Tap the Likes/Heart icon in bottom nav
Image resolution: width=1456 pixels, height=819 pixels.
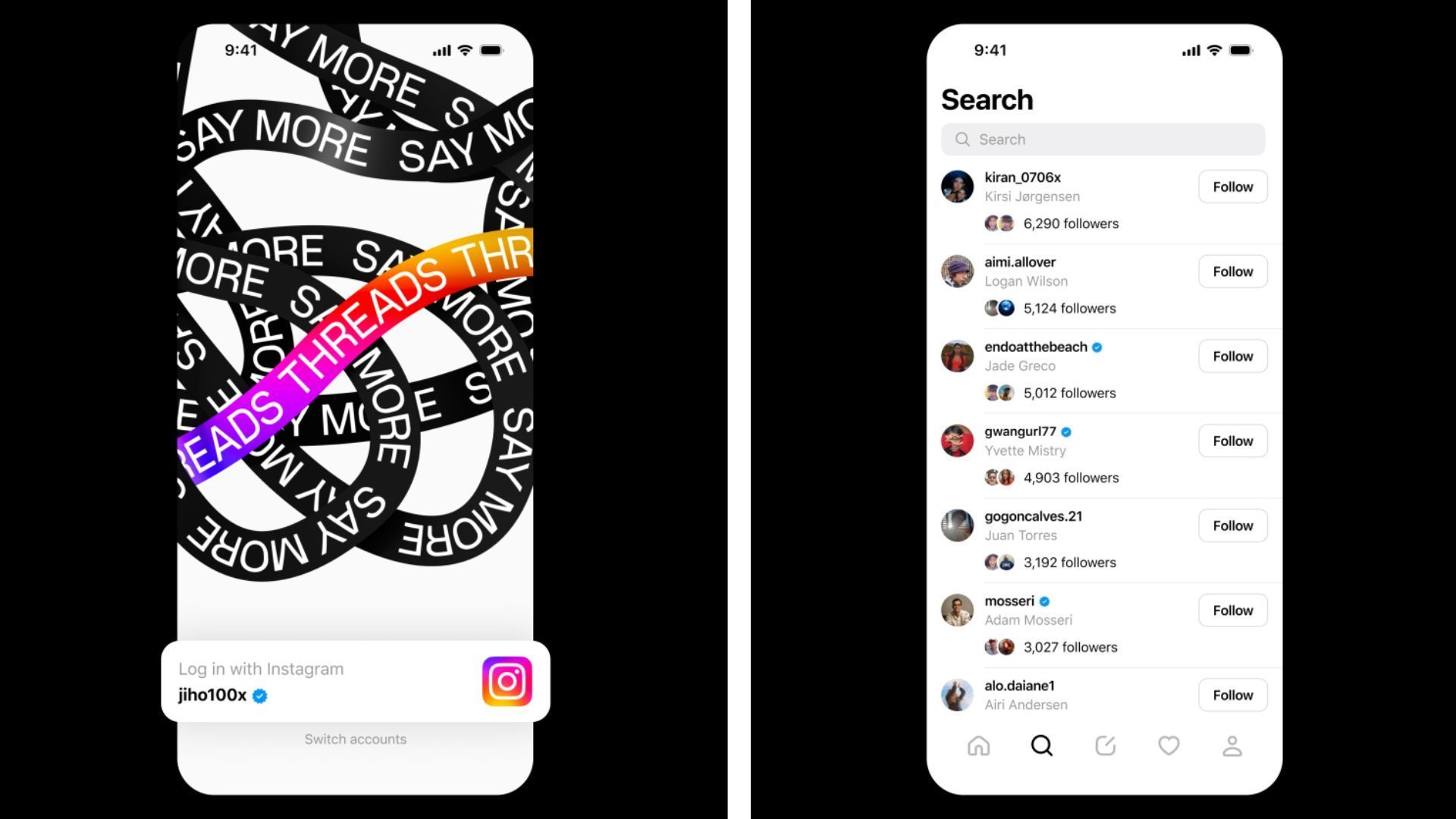coord(1167,746)
